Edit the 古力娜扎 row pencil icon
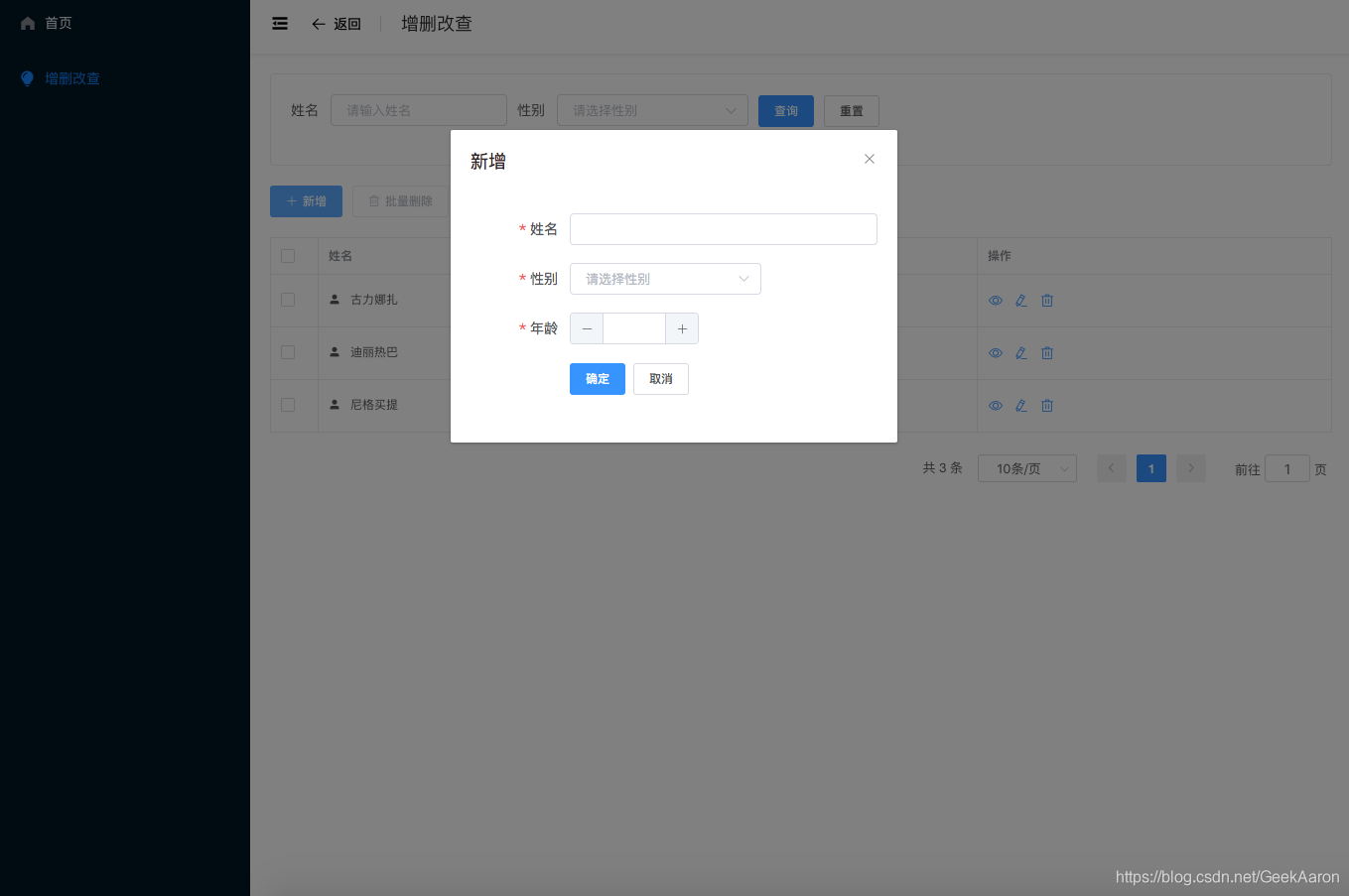This screenshot has width=1349, height=896. tap(1021, 301)
